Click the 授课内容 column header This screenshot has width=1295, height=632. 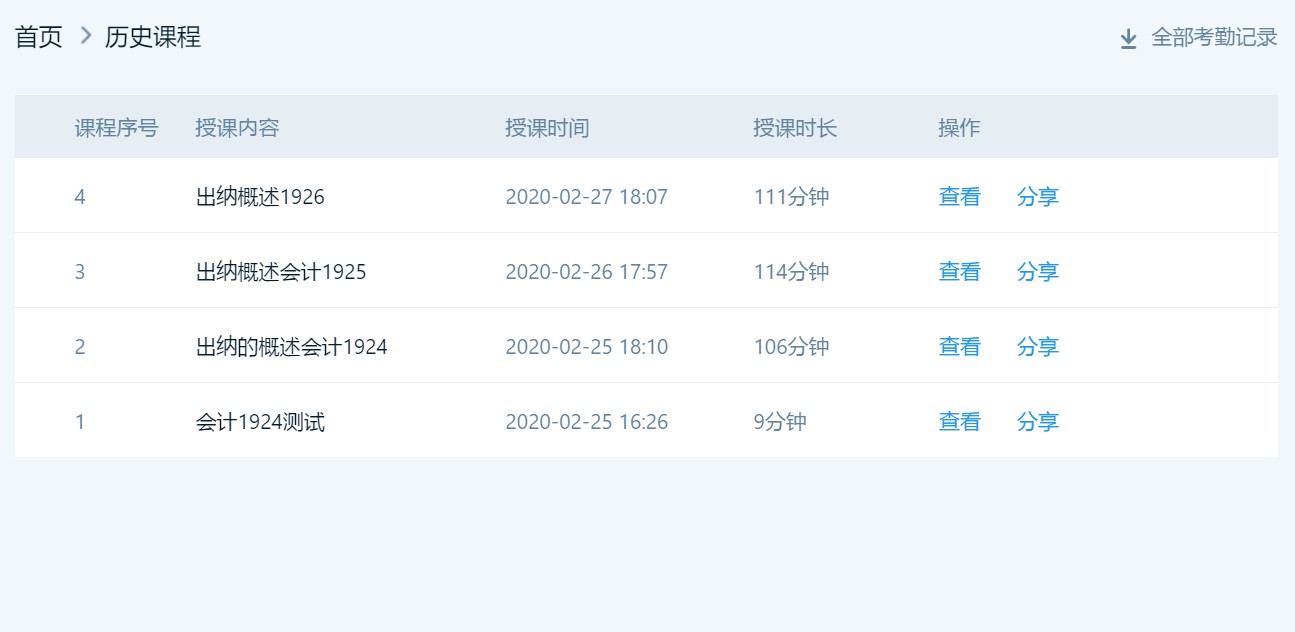237,128
